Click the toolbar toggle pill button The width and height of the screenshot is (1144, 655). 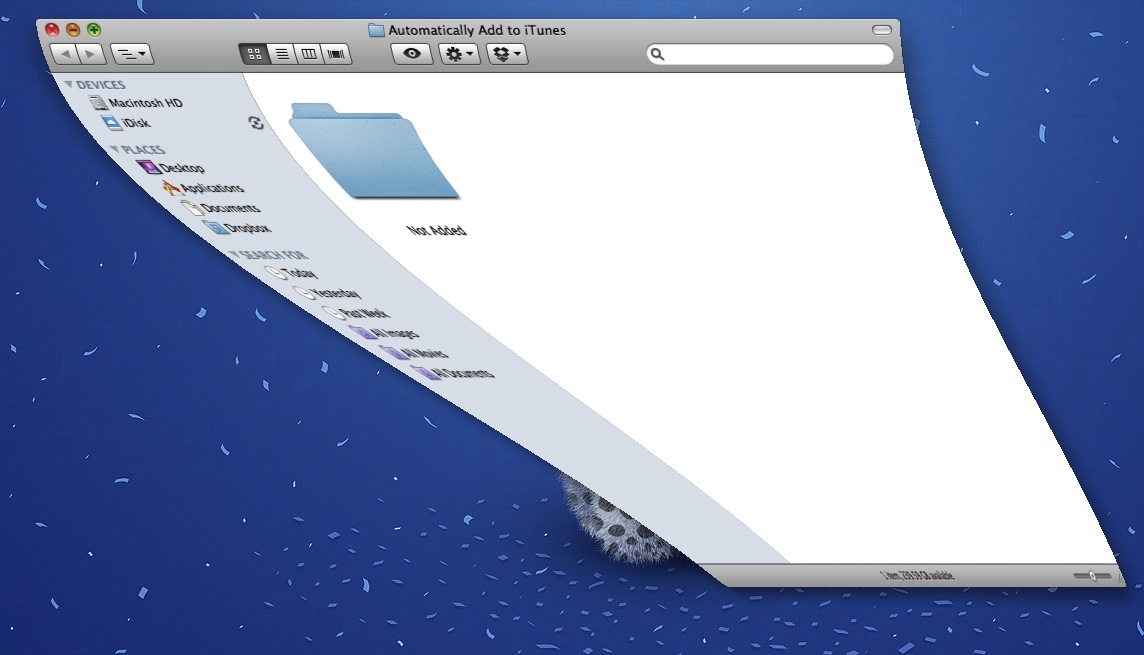(881, 30)
